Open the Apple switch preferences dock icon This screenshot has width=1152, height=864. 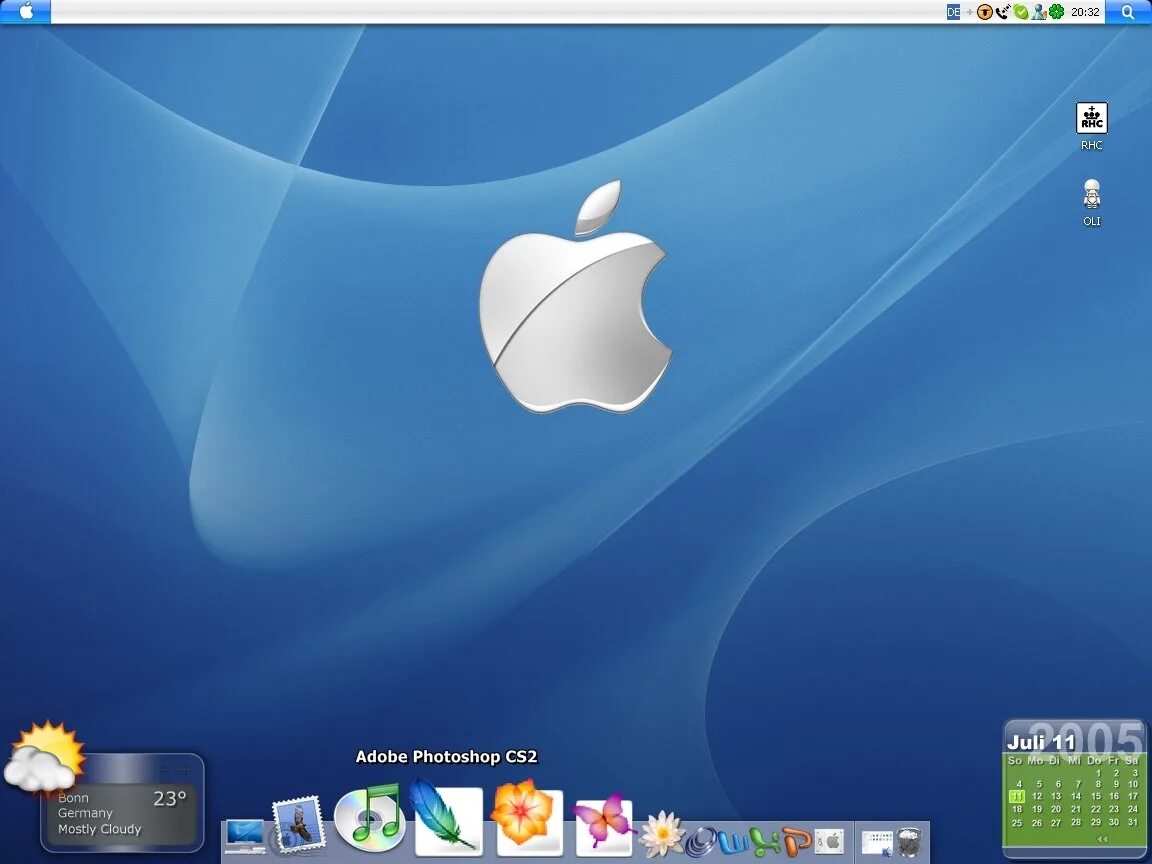(829, 841)
